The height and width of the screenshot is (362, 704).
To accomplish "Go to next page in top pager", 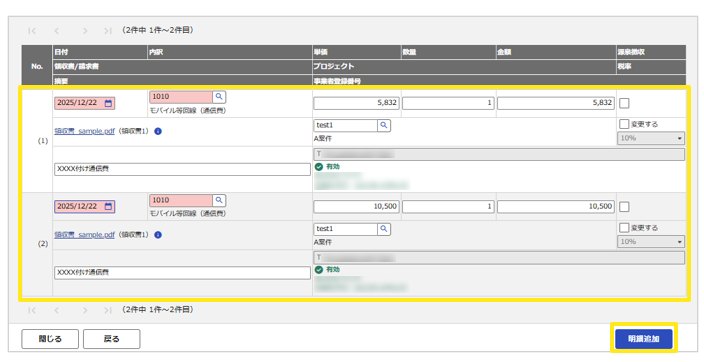I will click(x=85, y=31).
